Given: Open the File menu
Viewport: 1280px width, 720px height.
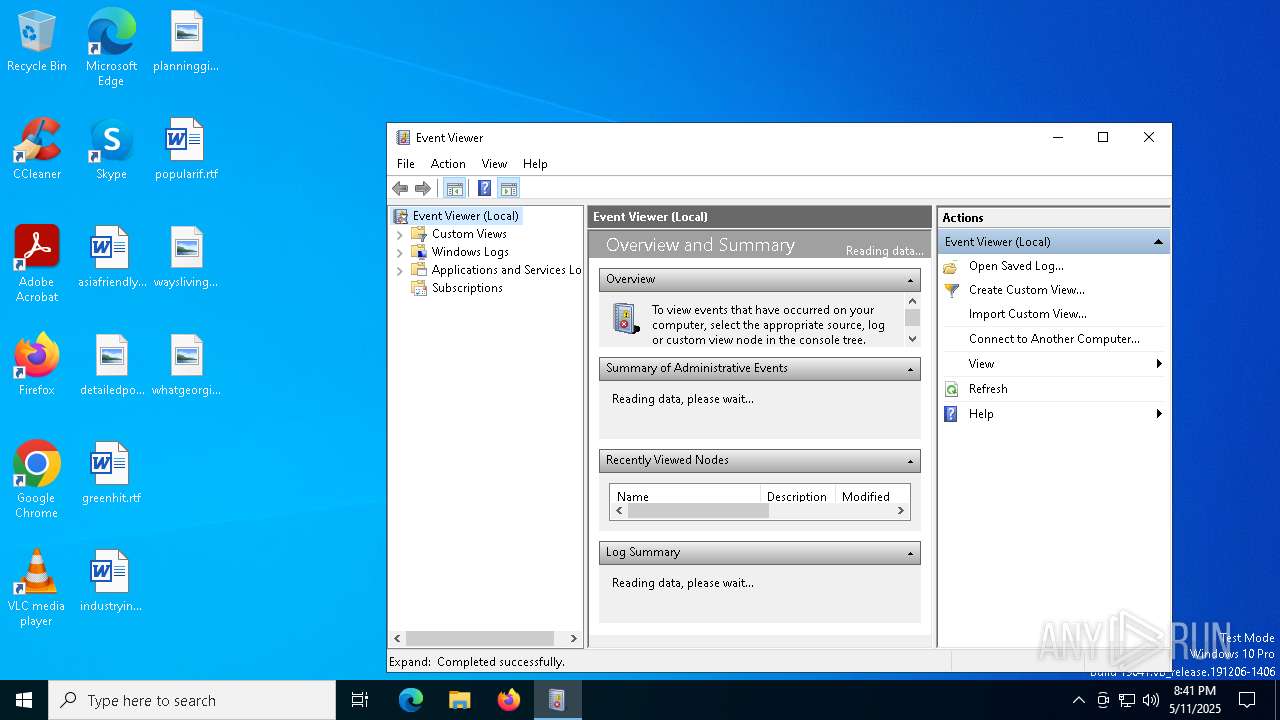Looking at the screenshot, I should point(406,164).
